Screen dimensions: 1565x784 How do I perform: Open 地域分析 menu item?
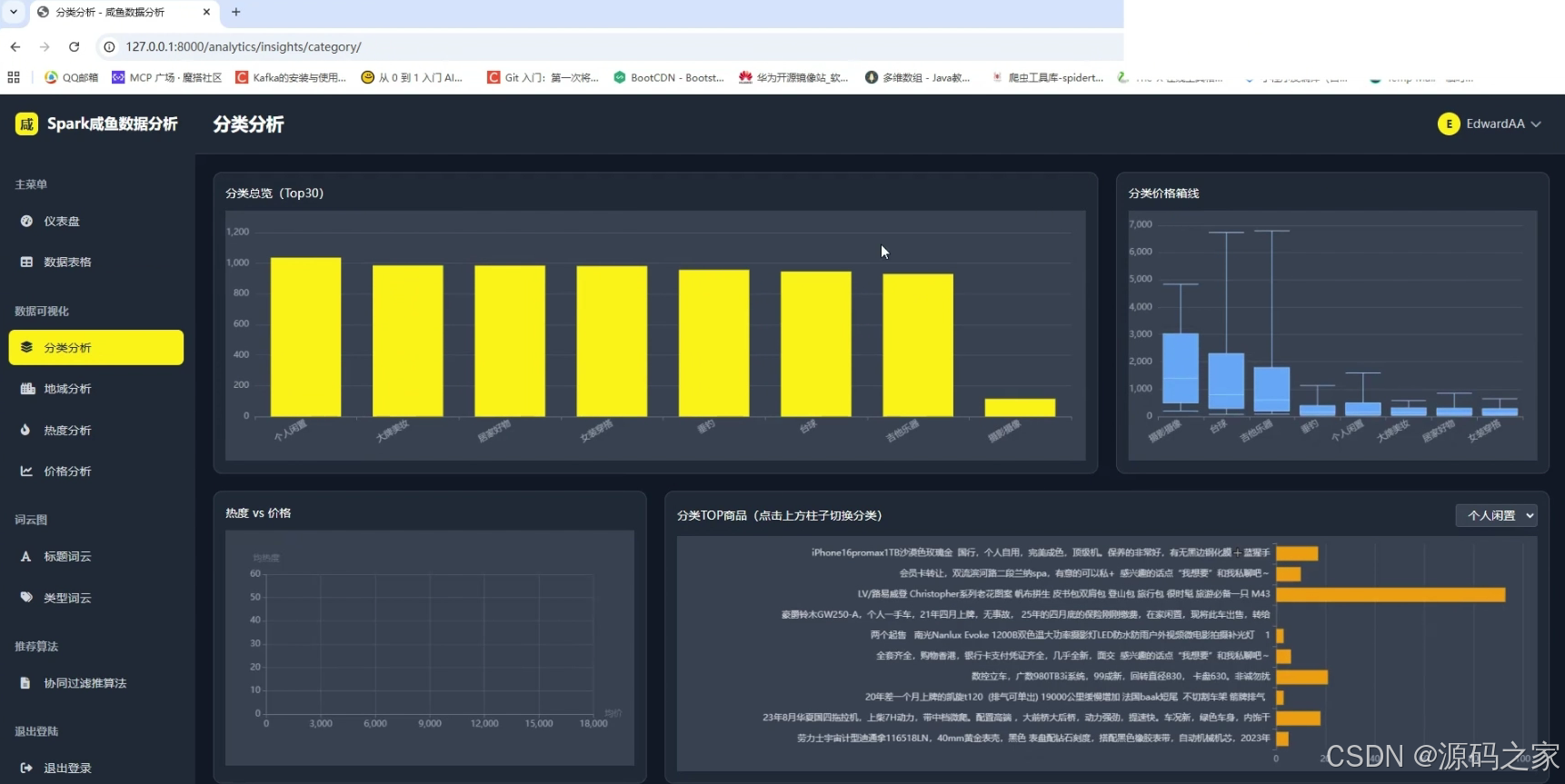coord(96,389)
